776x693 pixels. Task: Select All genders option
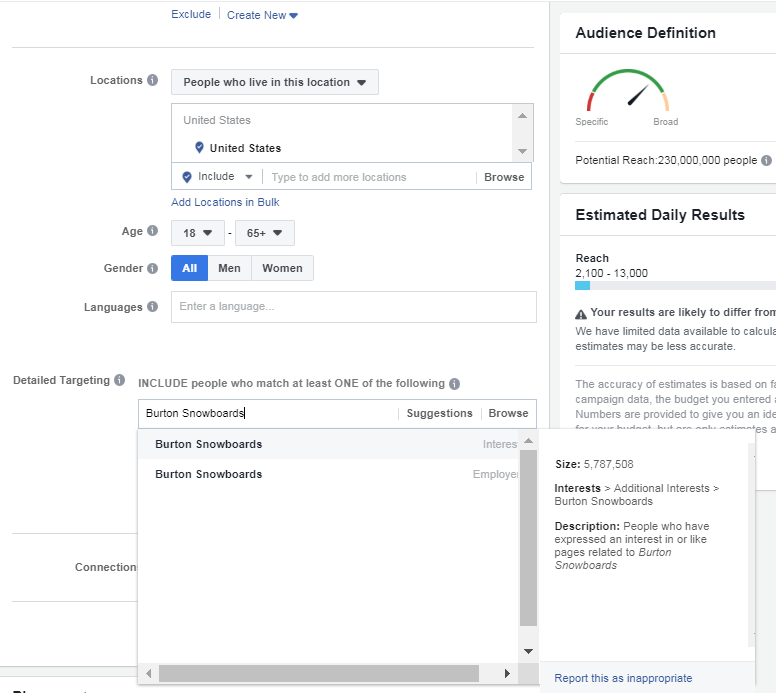coord(189,268)
